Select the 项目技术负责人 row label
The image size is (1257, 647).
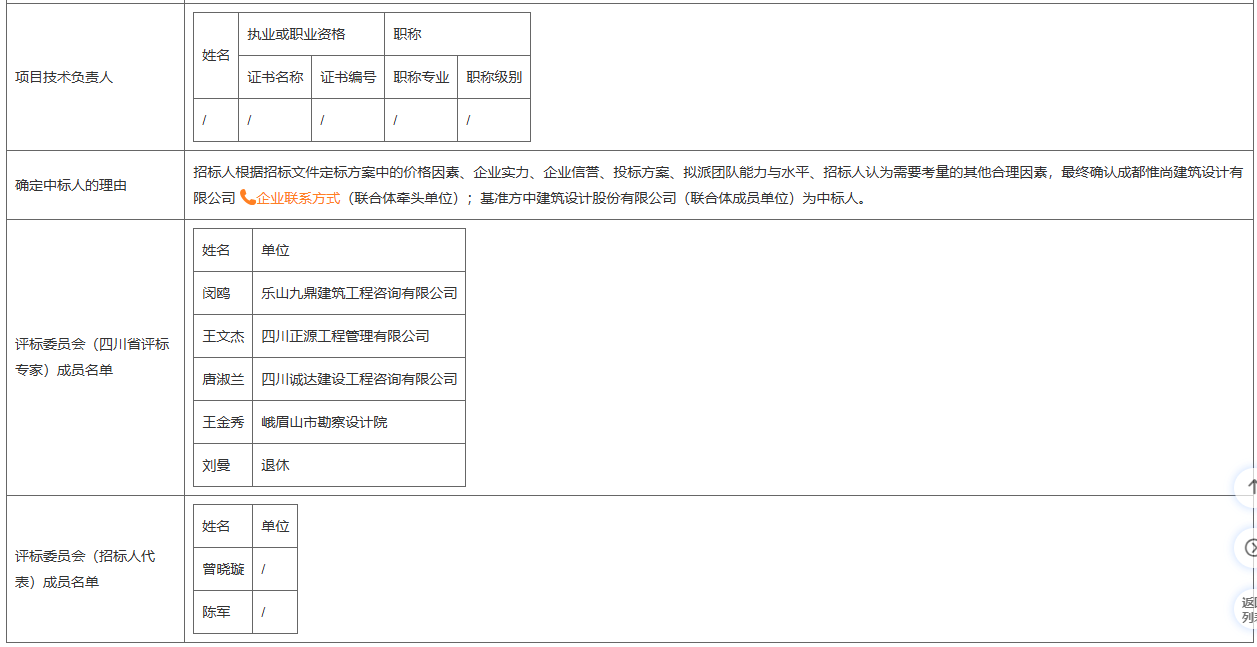coord(64,77)
